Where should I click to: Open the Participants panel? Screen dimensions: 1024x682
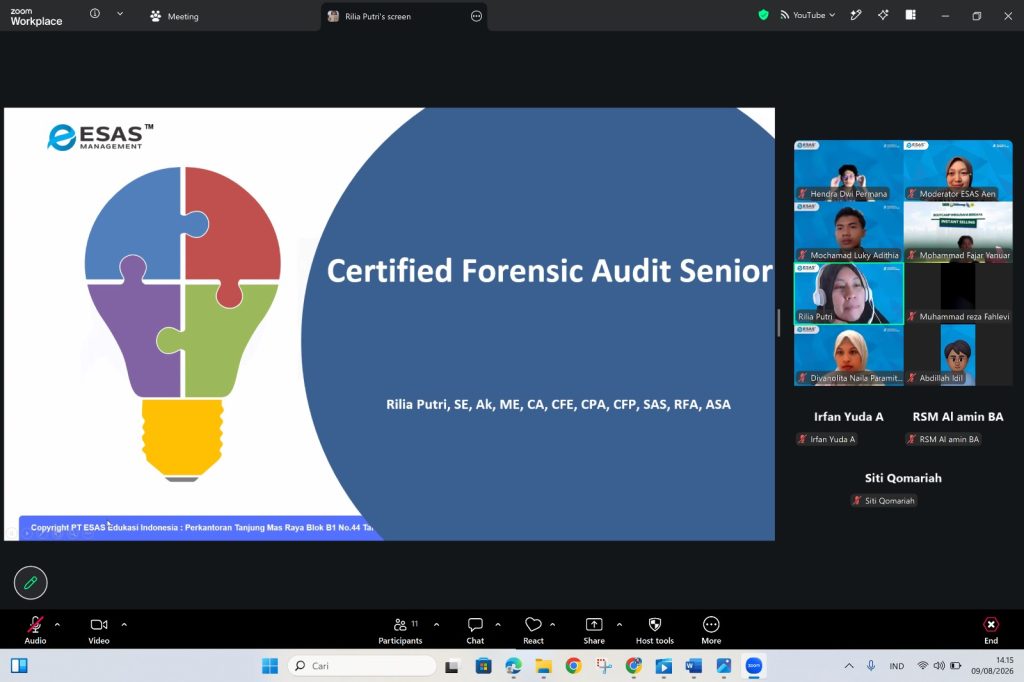[x=400, y=630]
